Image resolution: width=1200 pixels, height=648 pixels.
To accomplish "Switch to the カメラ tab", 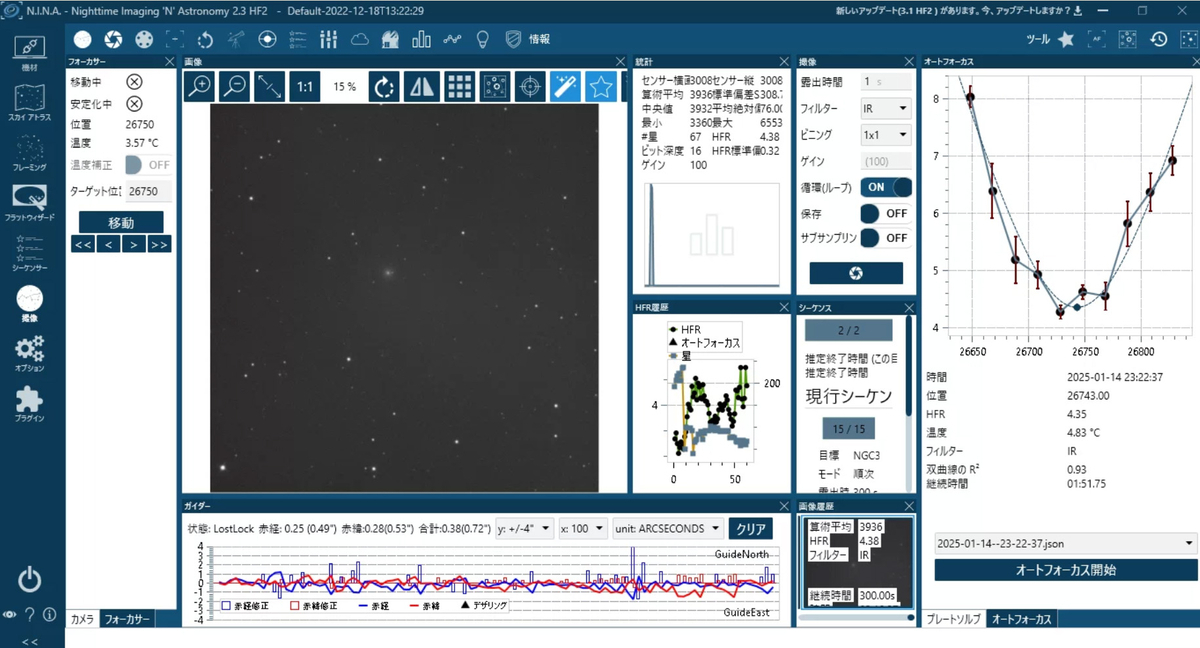I will click(x=83, y=619).
